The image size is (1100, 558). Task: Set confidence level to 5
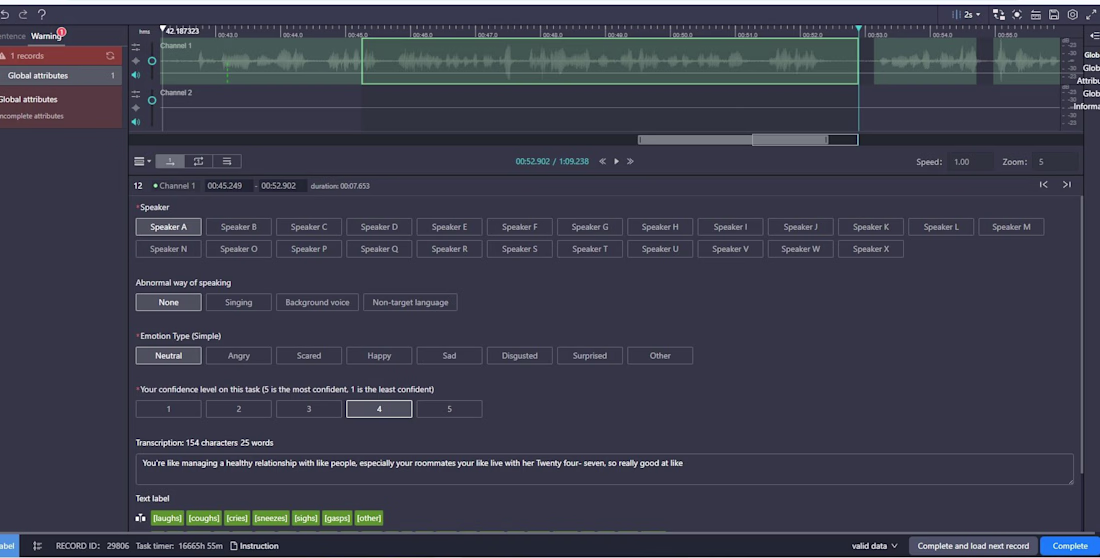click(449, 409)
